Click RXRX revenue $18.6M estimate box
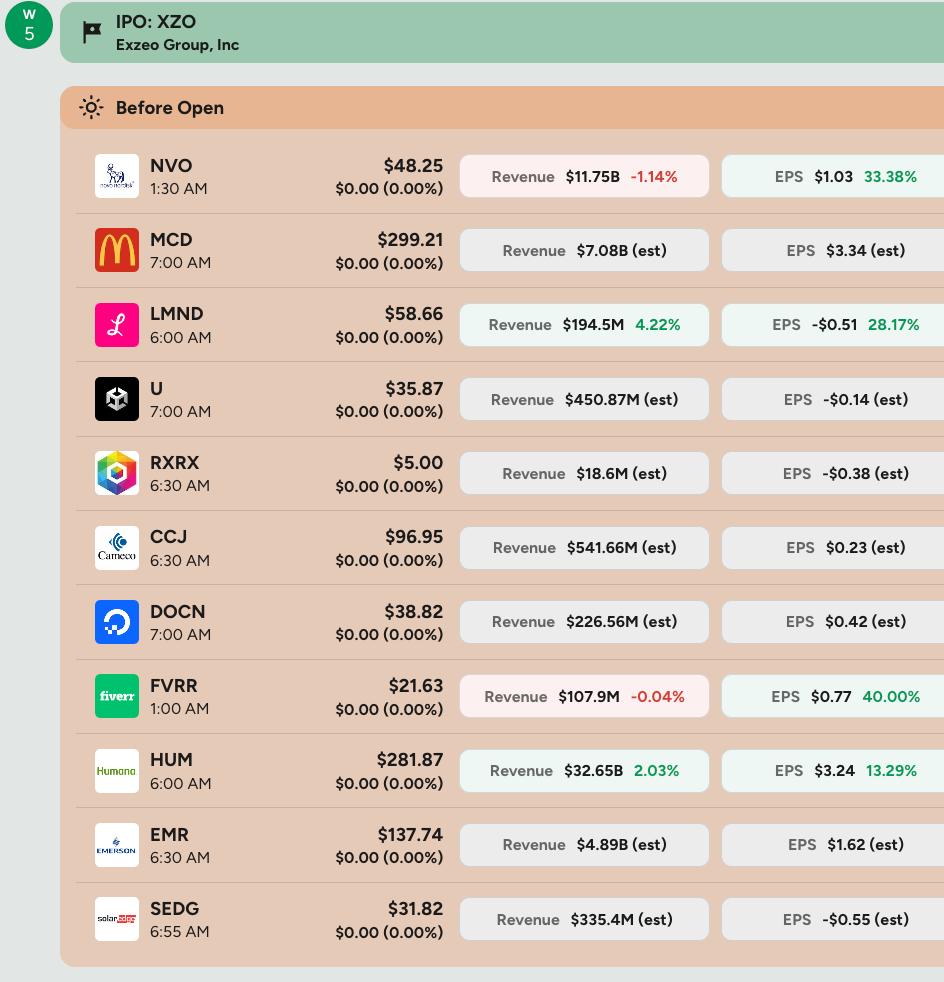 (584, 473)
